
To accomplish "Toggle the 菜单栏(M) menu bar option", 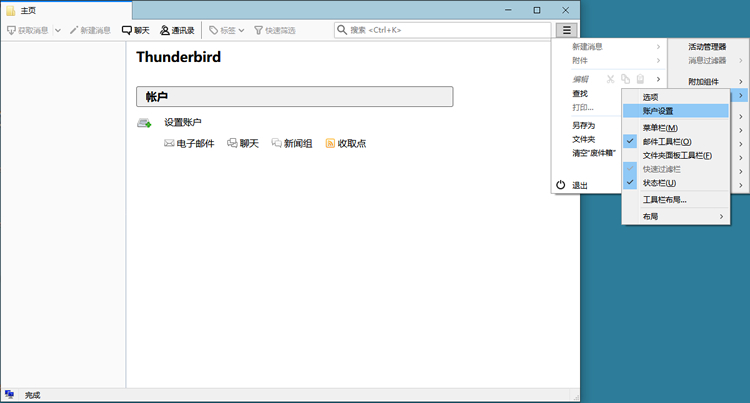I will pyautogui.click(x=676, y=128).
